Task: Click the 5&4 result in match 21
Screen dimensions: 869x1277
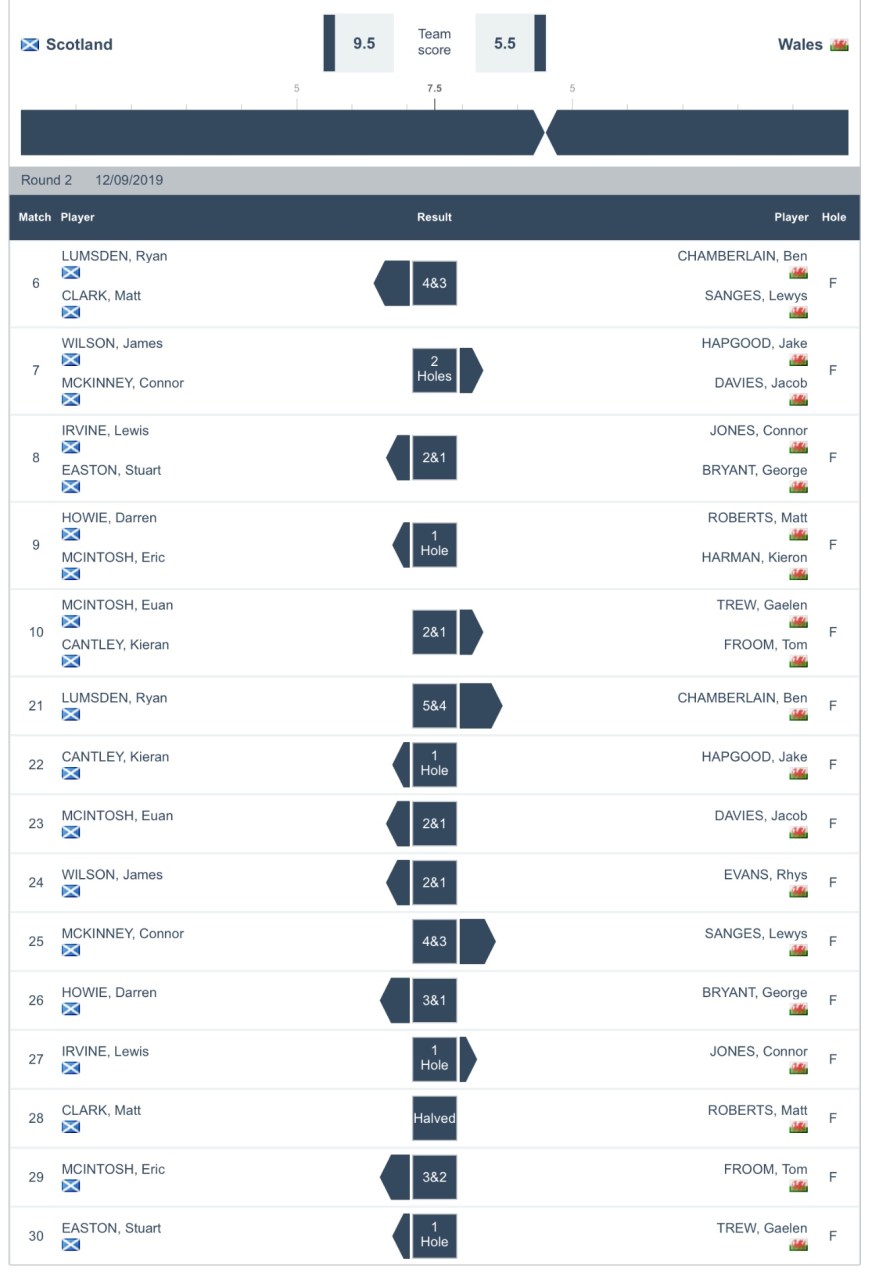Action: [434, 705]
